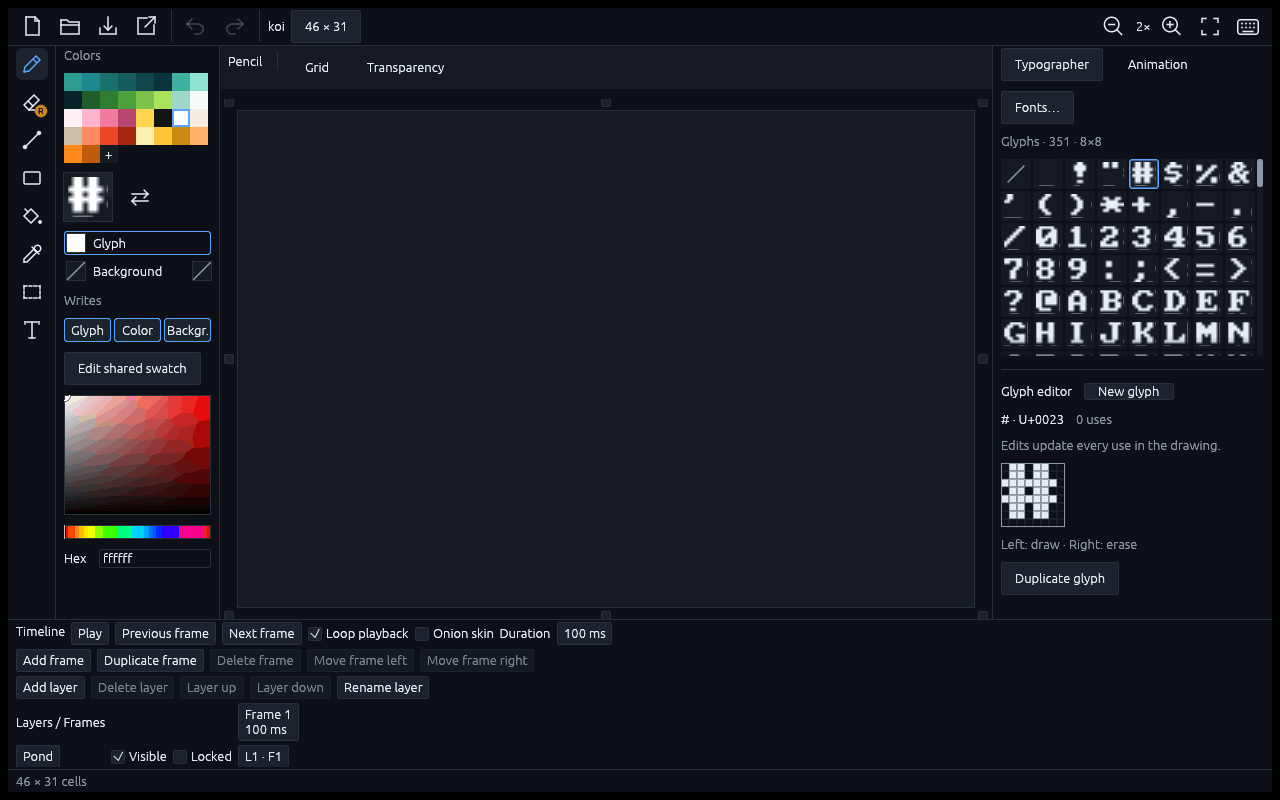Zoom out with magnifier minus

1112,26
